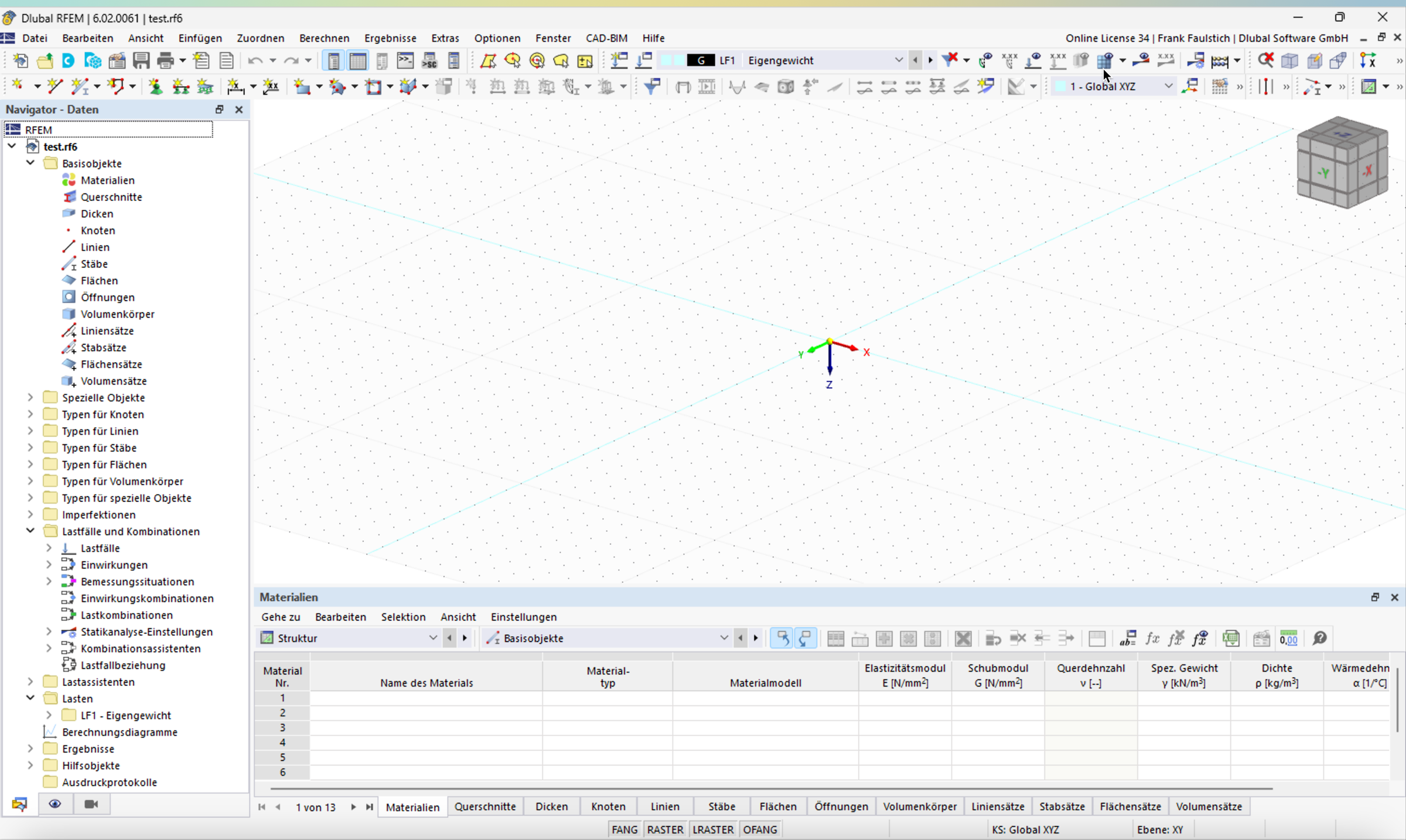Click the new nodal support icon
The height and width of the screenshot is (840, 1406).
tap(155, 87)
